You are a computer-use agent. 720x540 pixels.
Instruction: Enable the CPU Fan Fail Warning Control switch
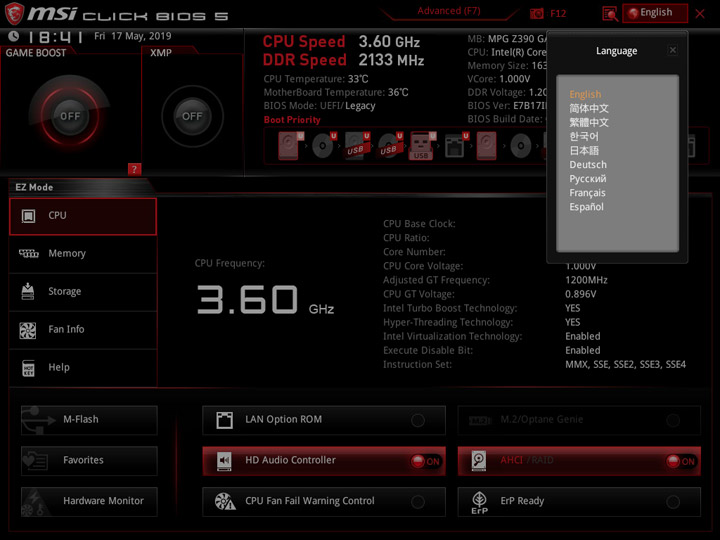point(418,502)
